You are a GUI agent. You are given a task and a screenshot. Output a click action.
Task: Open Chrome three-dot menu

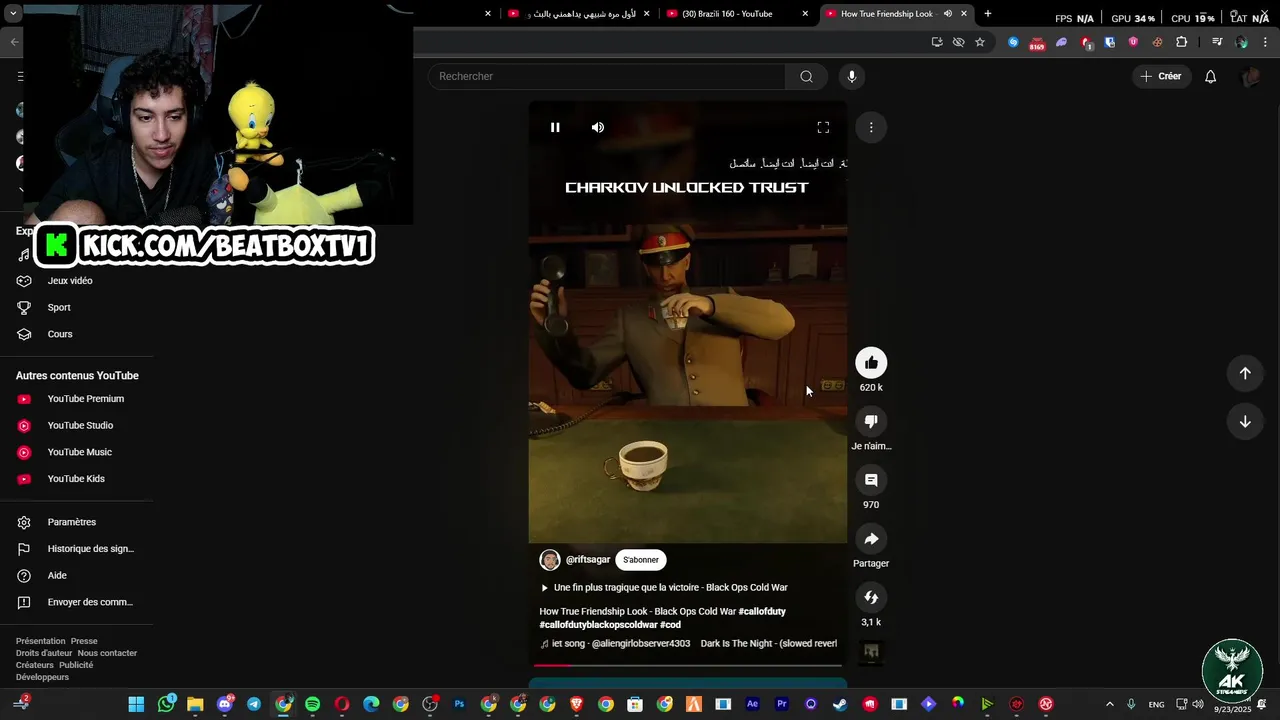[x=1263, y=42]
